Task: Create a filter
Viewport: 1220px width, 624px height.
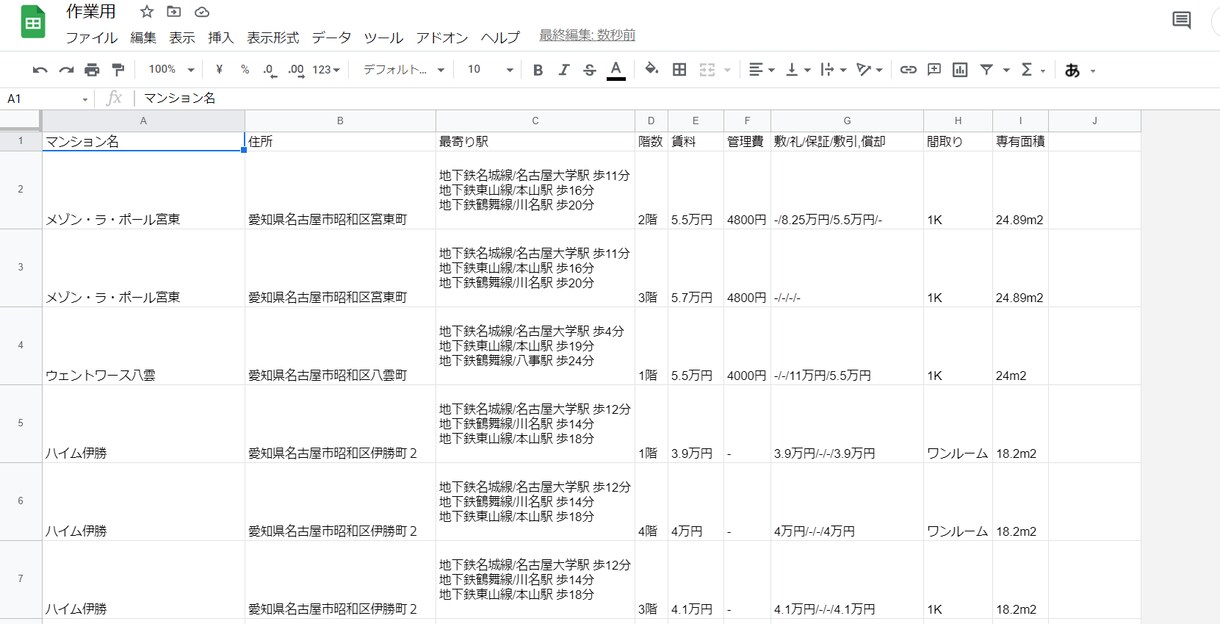Action: pyautogui.click(x=987, y=70)
